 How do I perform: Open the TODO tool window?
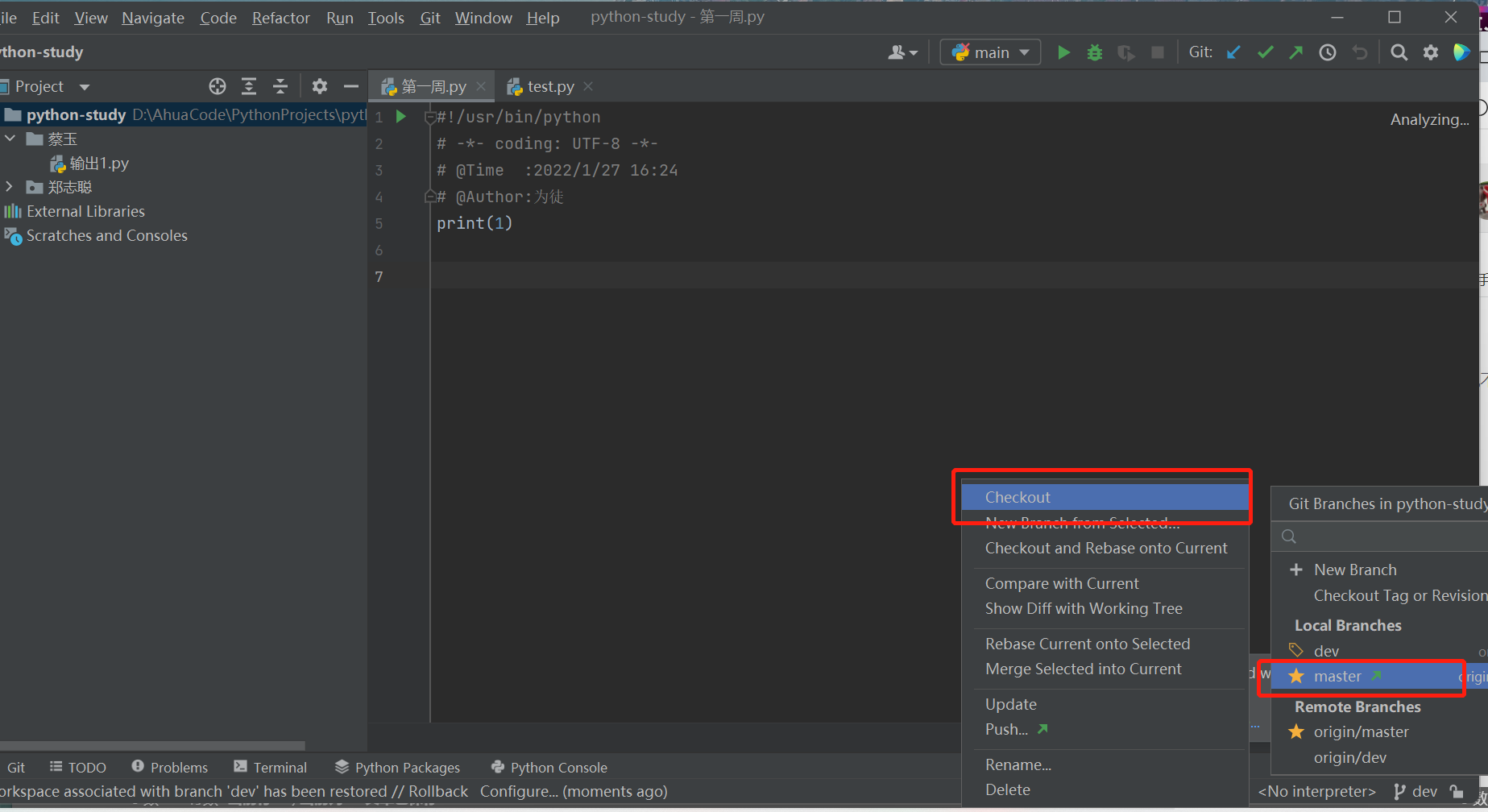(77, 767)
